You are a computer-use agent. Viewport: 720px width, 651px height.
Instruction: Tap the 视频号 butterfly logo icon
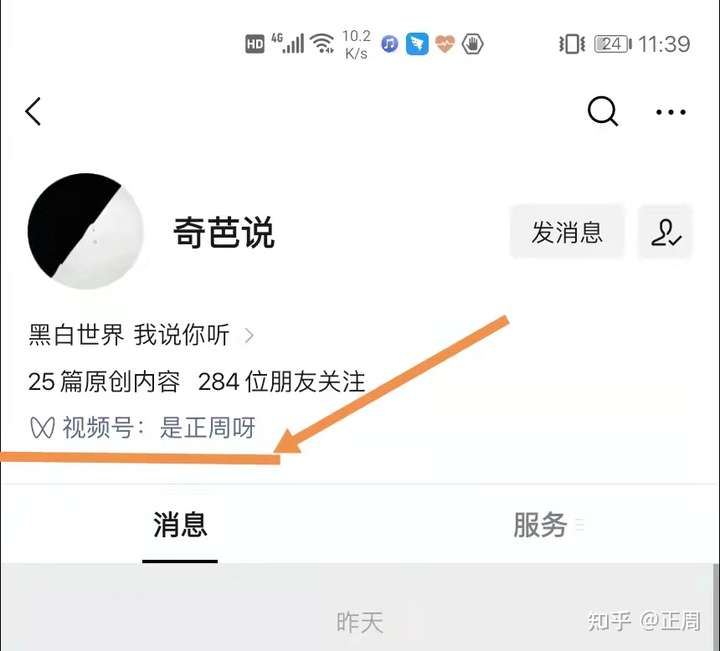pos(42,427)
